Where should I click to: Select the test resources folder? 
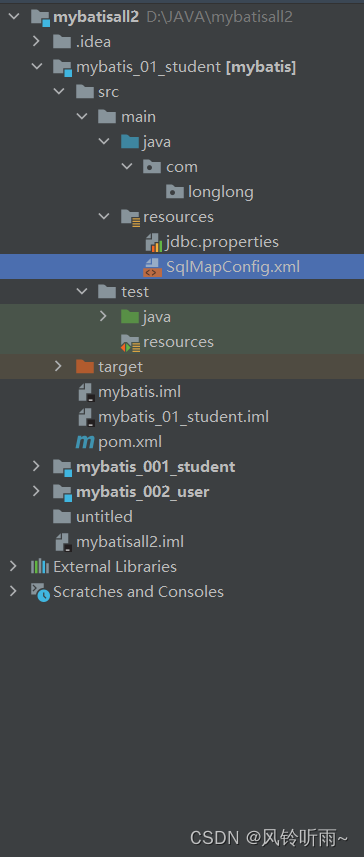coord(167,342)
